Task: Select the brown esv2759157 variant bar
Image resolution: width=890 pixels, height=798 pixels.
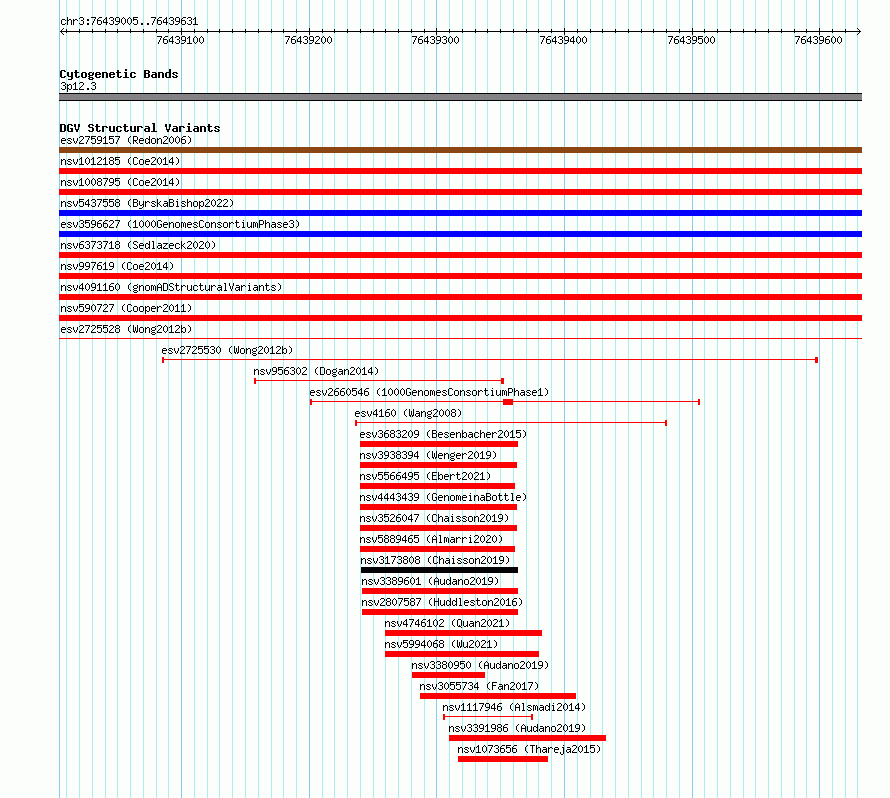Action: tap(460, 150)
